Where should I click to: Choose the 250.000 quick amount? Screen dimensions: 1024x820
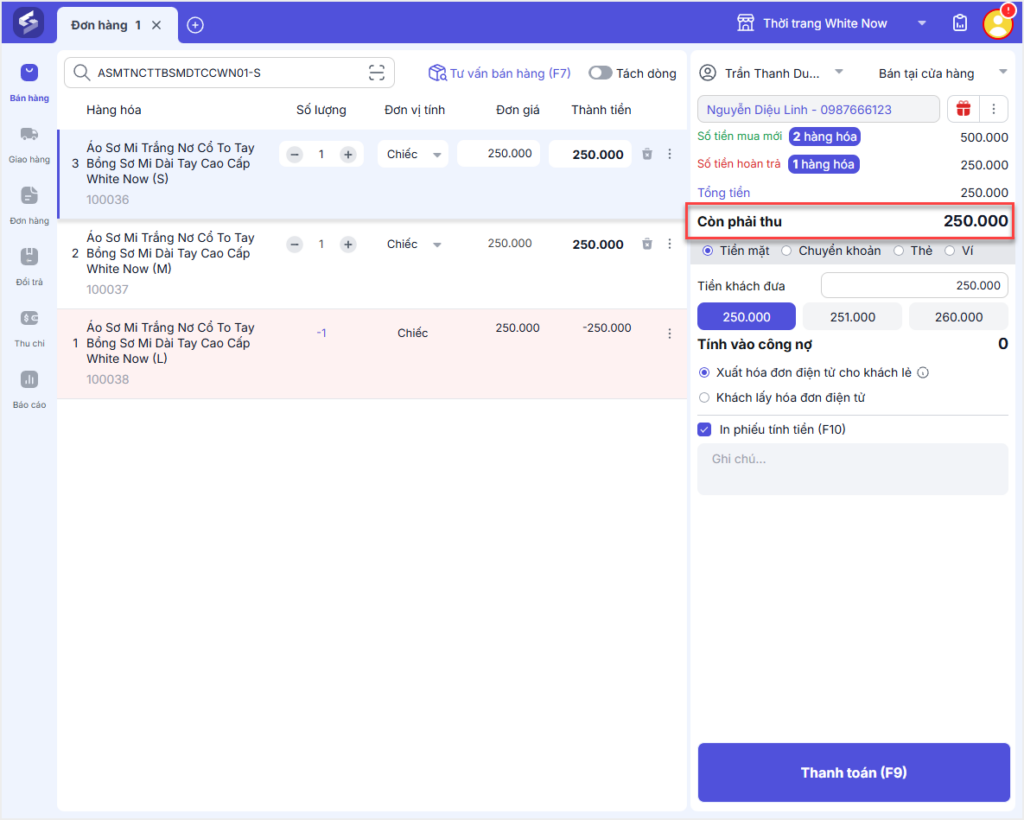tap(746, 317)
